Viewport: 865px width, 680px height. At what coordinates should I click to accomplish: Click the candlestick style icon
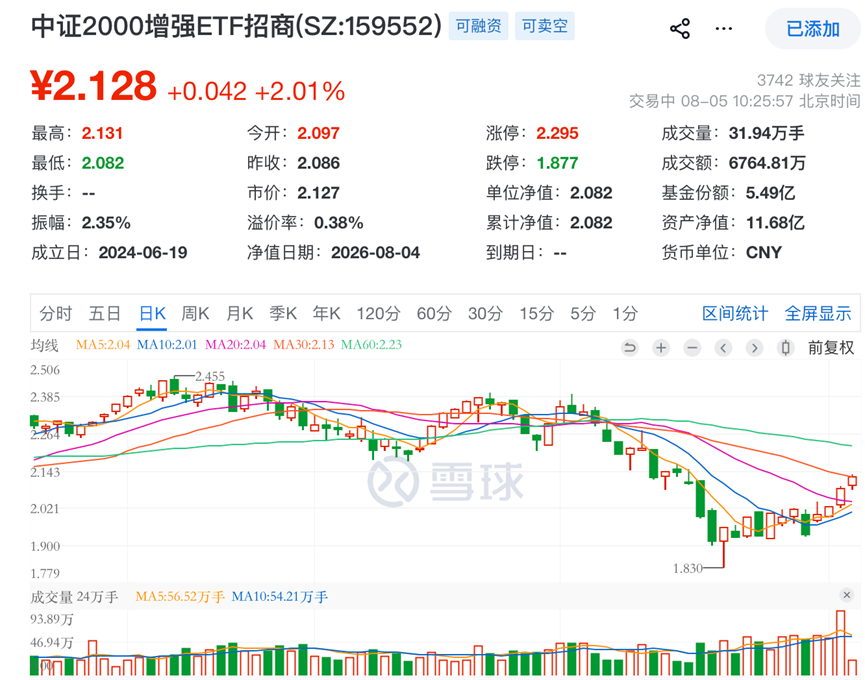pyautogui.click(x=786, y=347)
